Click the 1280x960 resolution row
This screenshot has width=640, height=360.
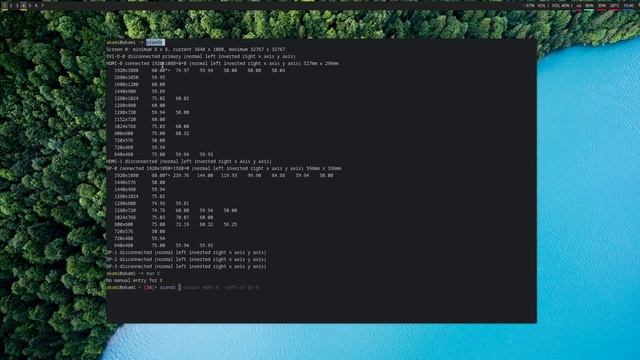click(140, 105)
